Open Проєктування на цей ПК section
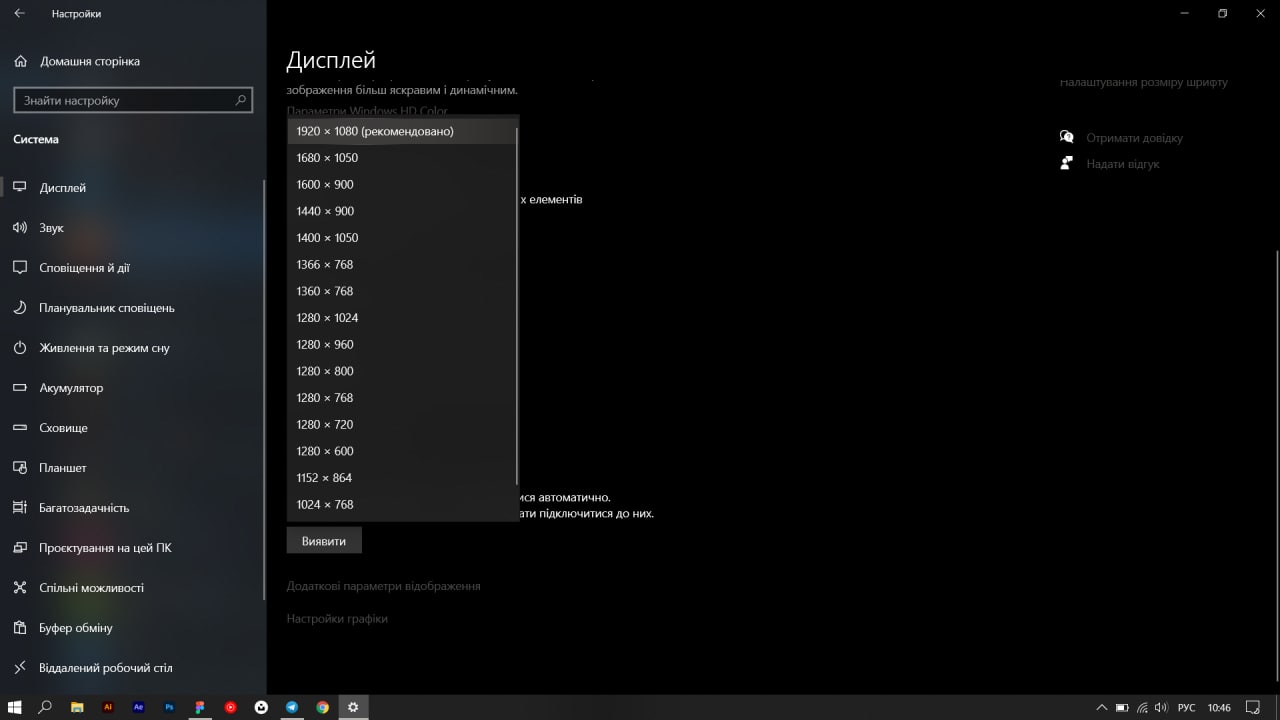 (x=133, y=548)
